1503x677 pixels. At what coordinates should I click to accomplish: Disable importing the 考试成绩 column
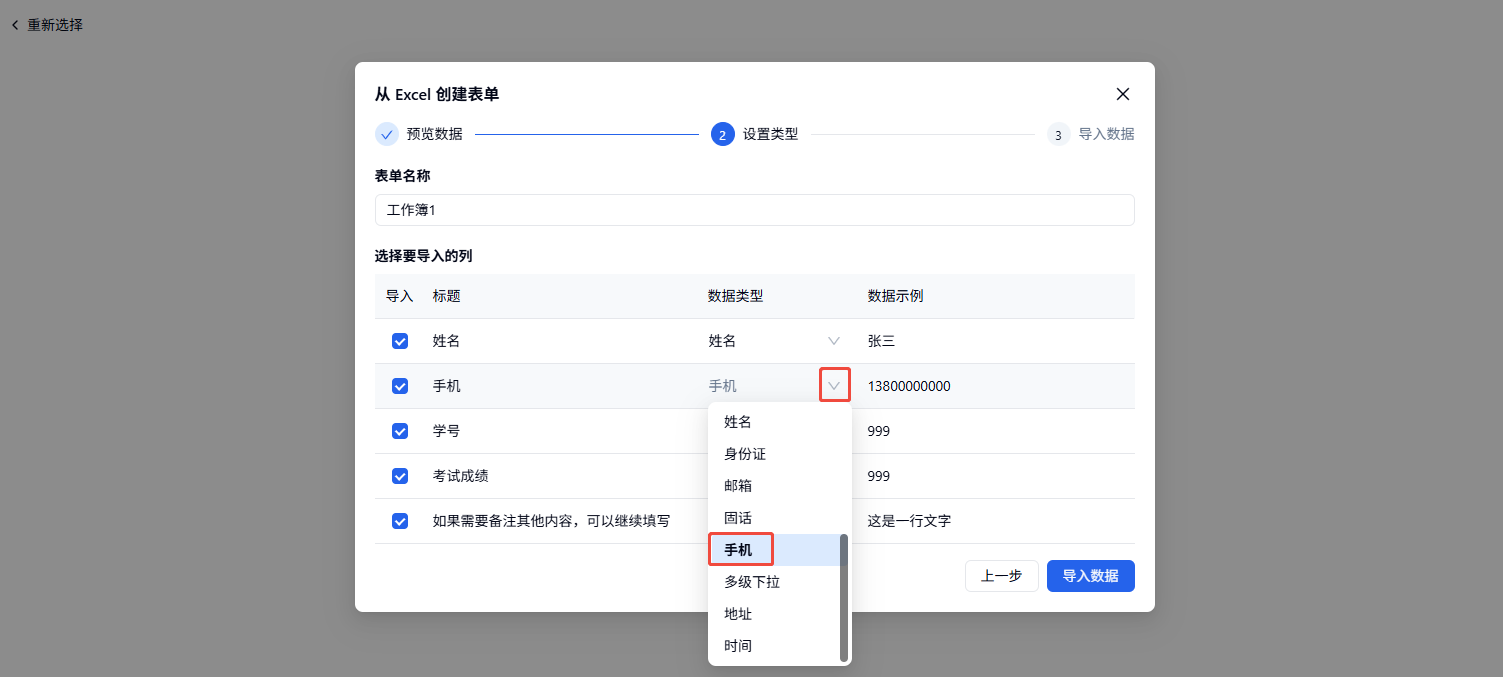[400, 476]
